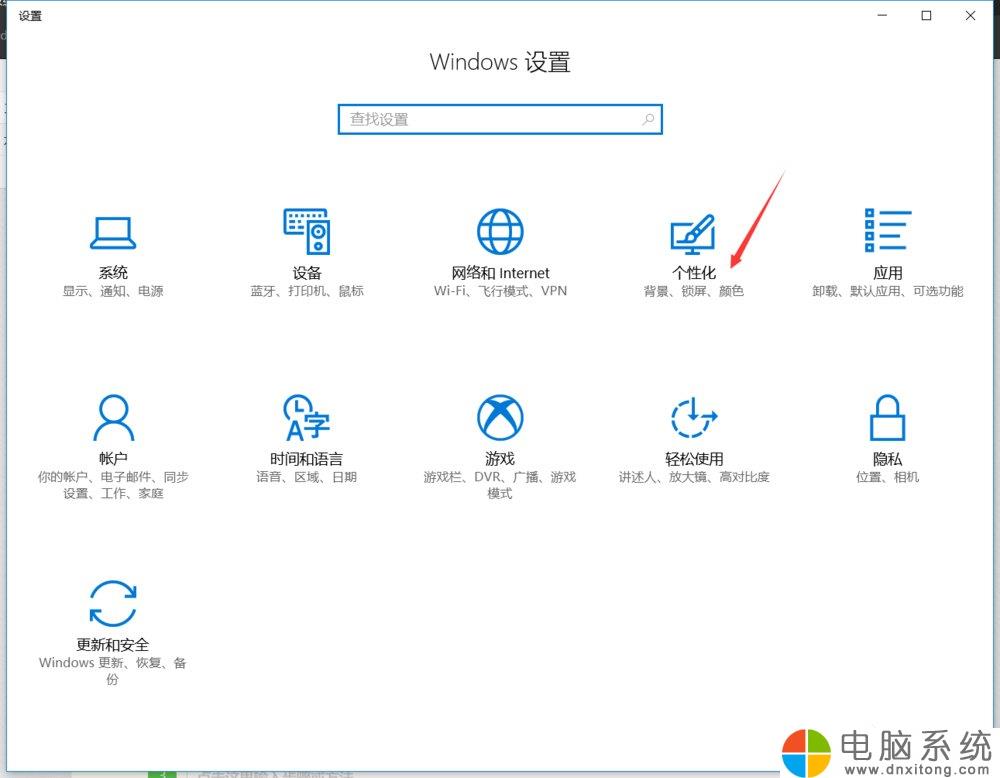The image size is (1000, 778).
Task: Focus the 查找设置 search box
Action: [500, 119]
